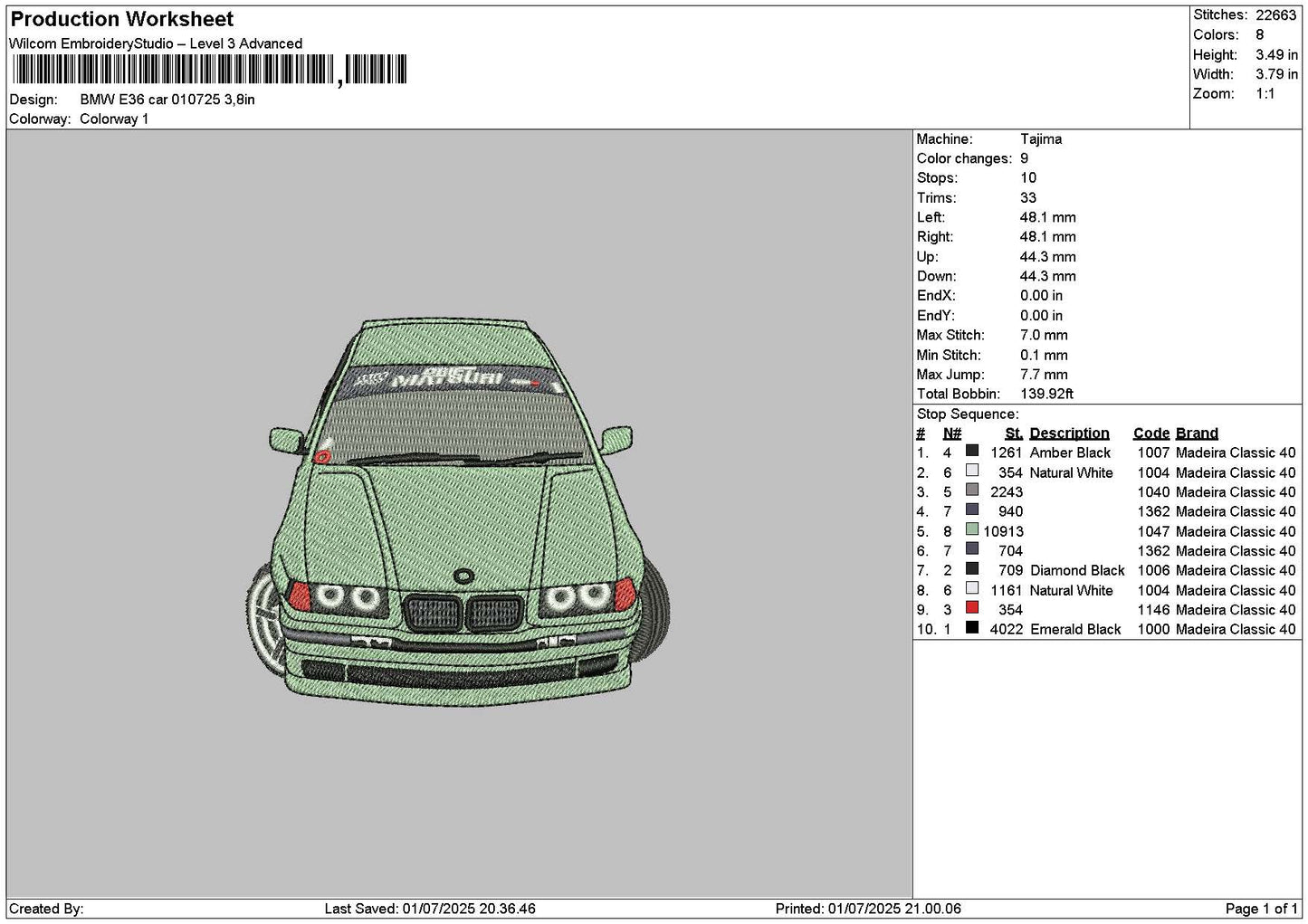This screenshot has height=924, width=1308.
Task: Click the 'Printed: 01/07/2025 21.00.06' footer
Action: point(868,909)
